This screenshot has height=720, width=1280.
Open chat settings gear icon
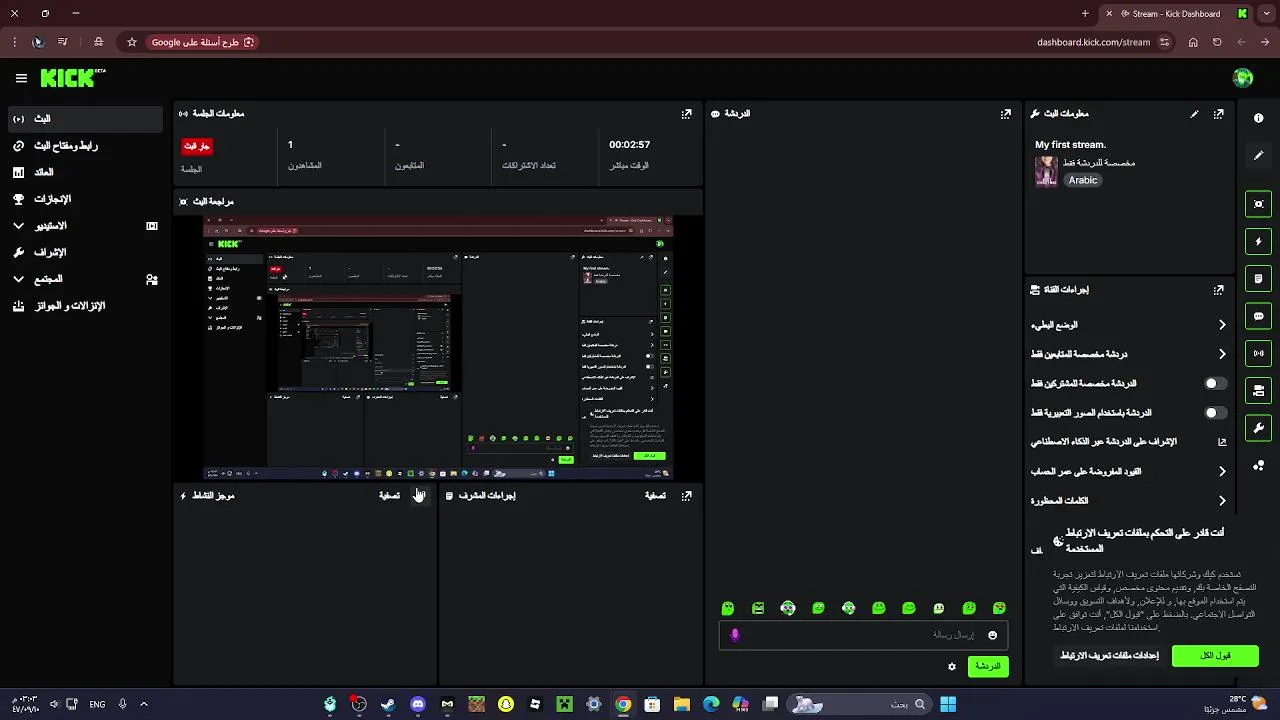click(952, 666)
